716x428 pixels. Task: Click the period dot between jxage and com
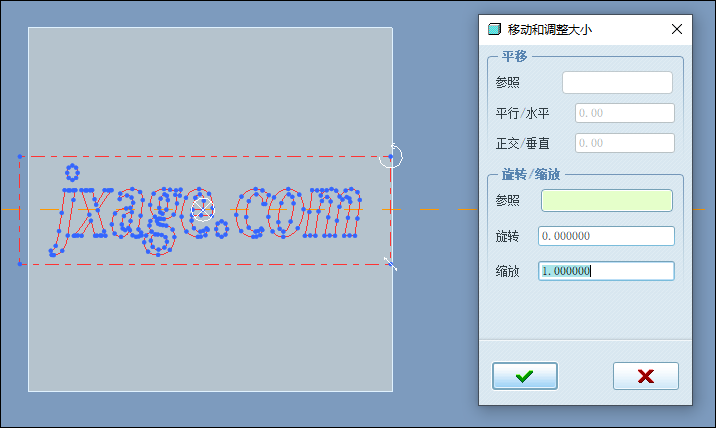222,228
